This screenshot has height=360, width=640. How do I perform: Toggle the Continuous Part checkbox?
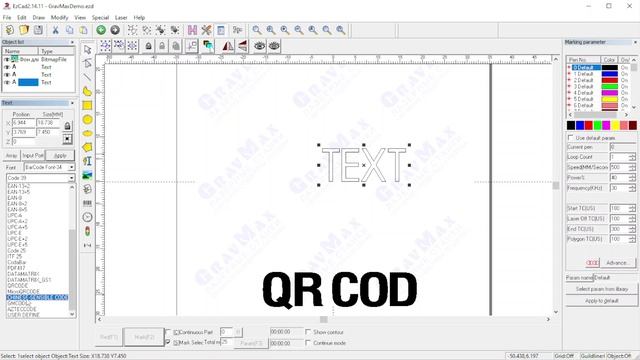pos(168,332)
